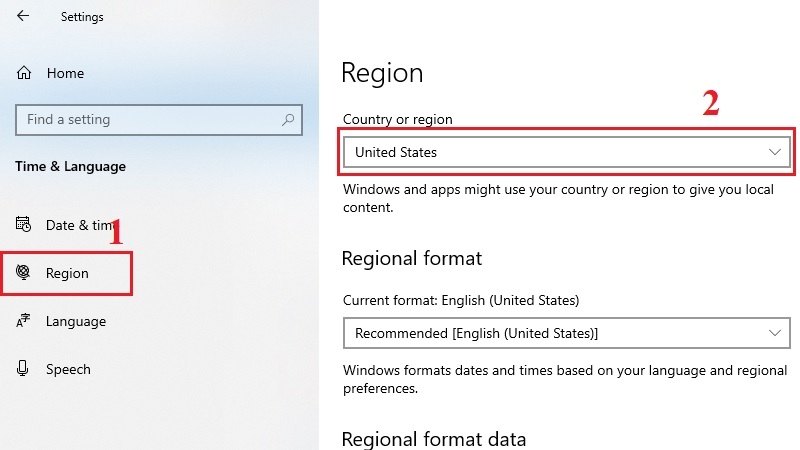Click text about local content
Image resolution: width=800 pixels, height=450 pixels.
[x=558, y=198]
